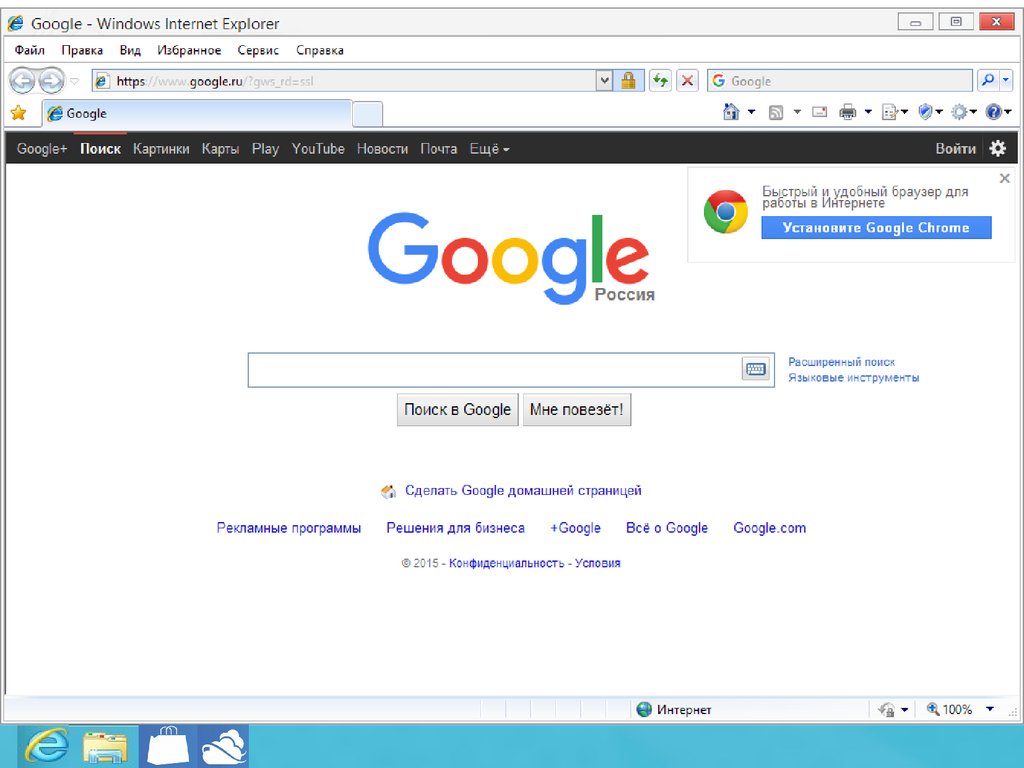Click the Google search input field
This screenshot has width=1024, height=768.
(494, 370)
